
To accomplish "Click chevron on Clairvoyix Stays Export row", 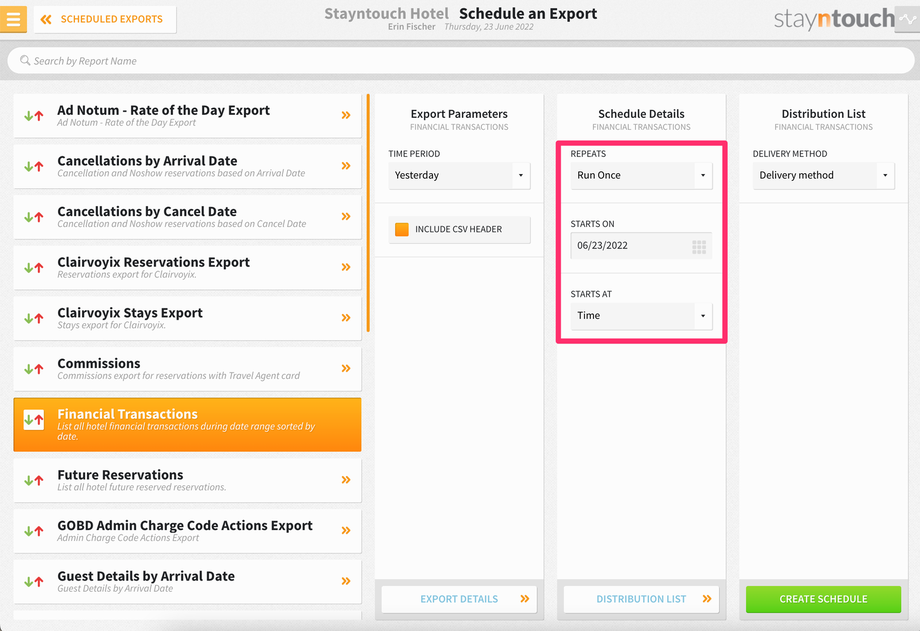I will point(346,318).
